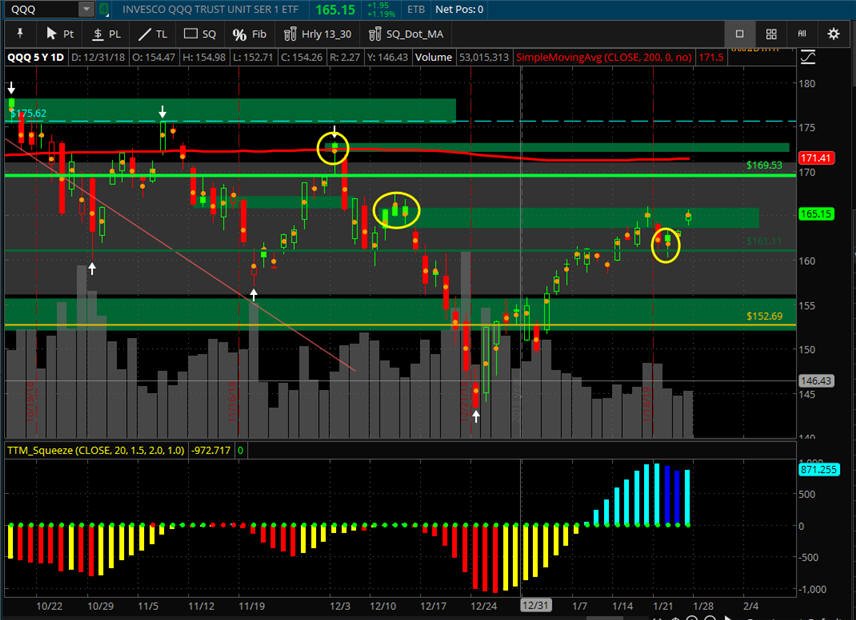Apply the Hrly 13_30 study set
Screen dimensions: 856x620
click(x=318, y=34)
